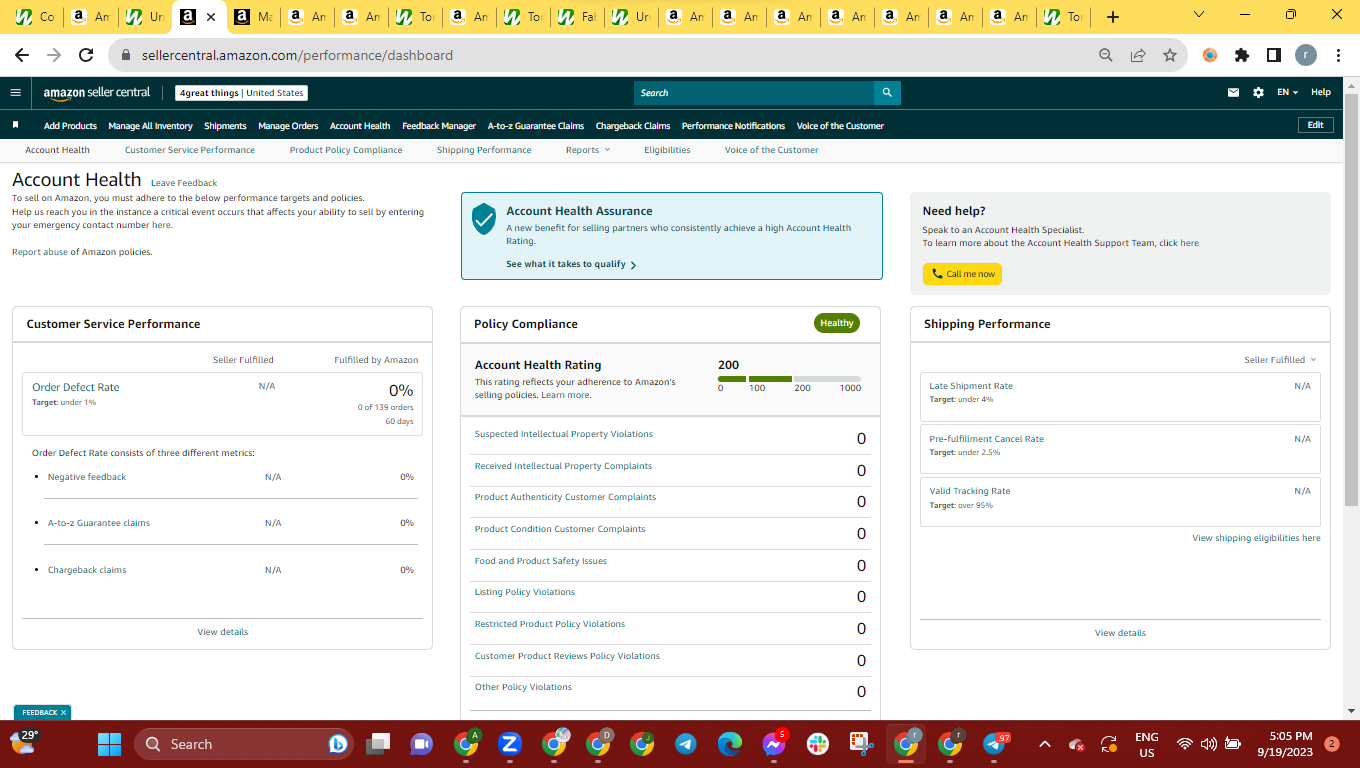Click the Help link in header
Screen dimensions: 1360x768
click(1321, 92)
